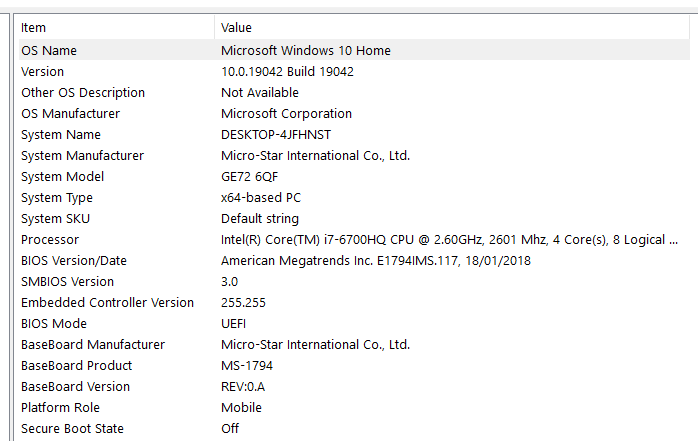Select the BaseBoard Product row
Image resolution: width=698 pixels, height=441 pixels.
pos(354,365)
